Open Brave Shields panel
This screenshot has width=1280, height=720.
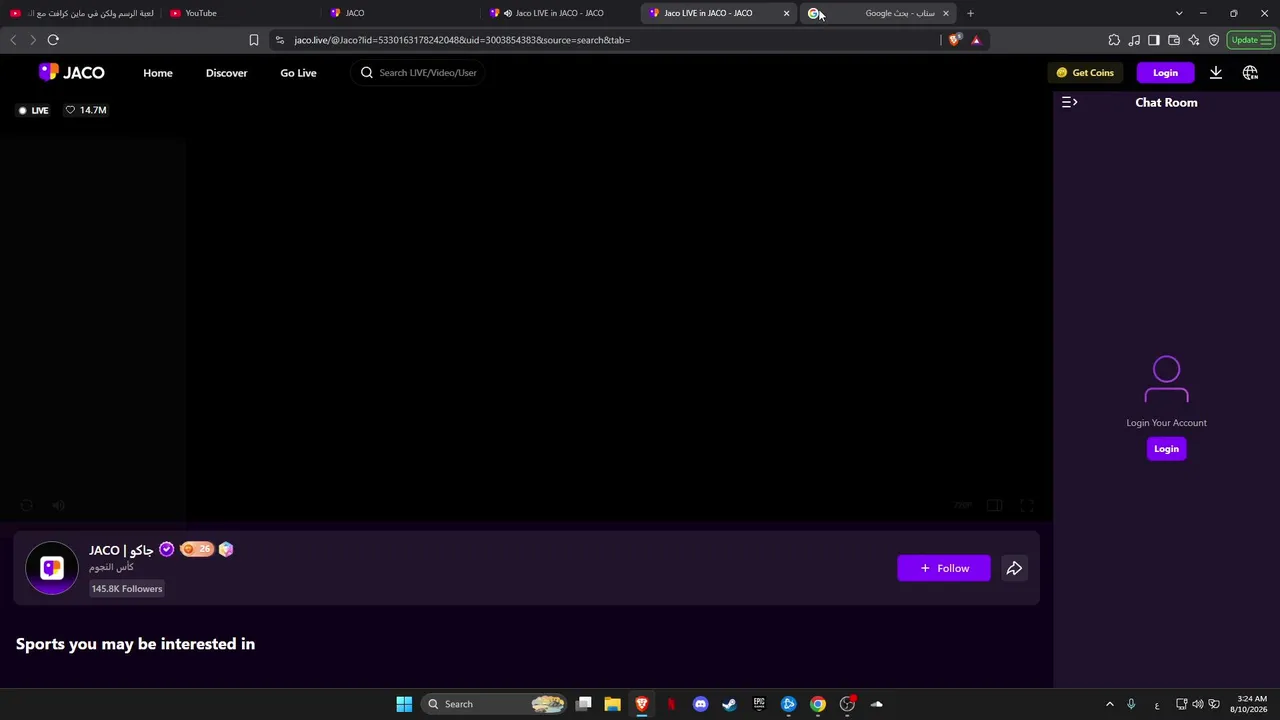point(955,40)
